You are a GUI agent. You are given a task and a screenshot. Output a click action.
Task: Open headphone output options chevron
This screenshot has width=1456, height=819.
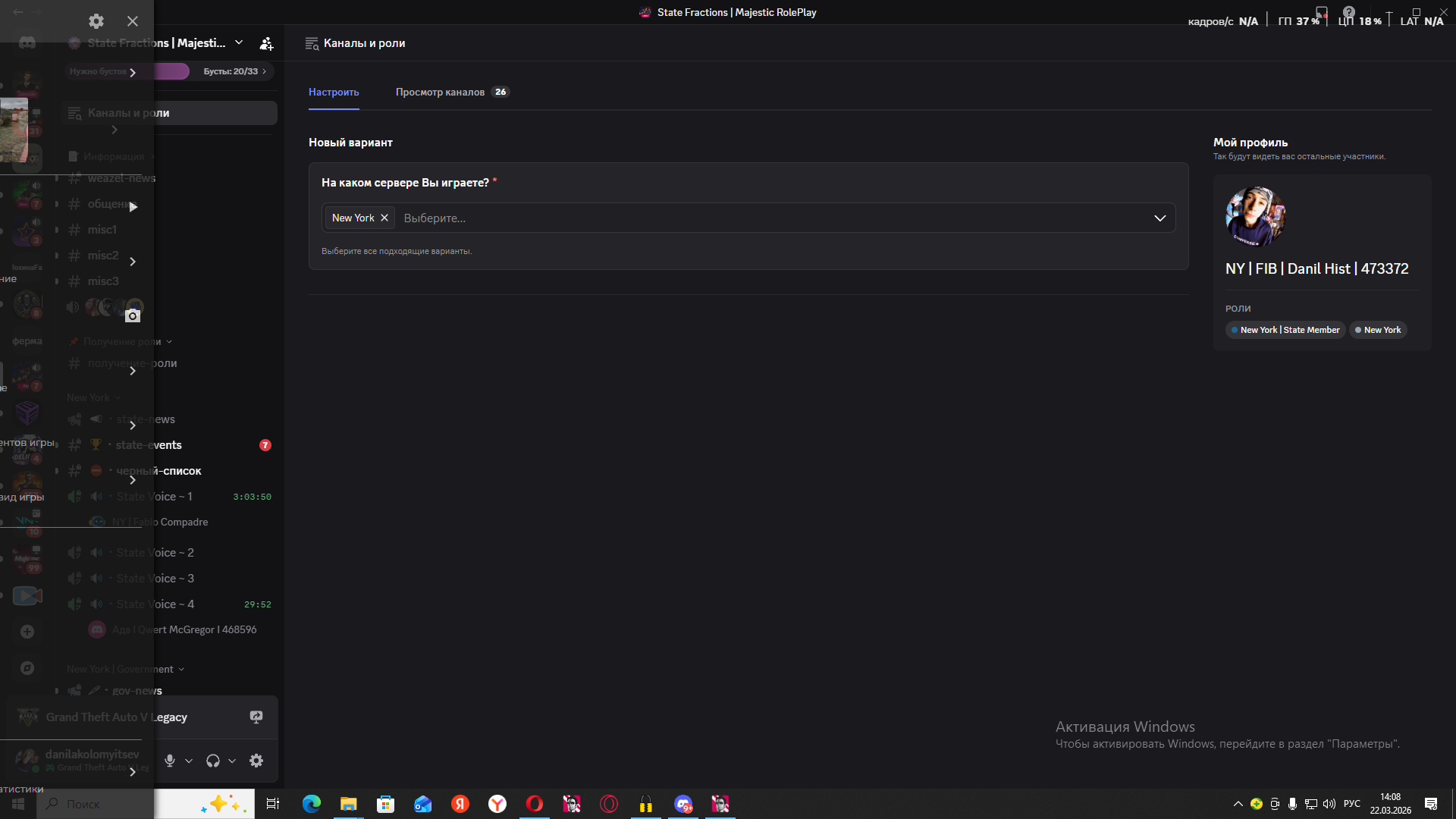(232, 761)
